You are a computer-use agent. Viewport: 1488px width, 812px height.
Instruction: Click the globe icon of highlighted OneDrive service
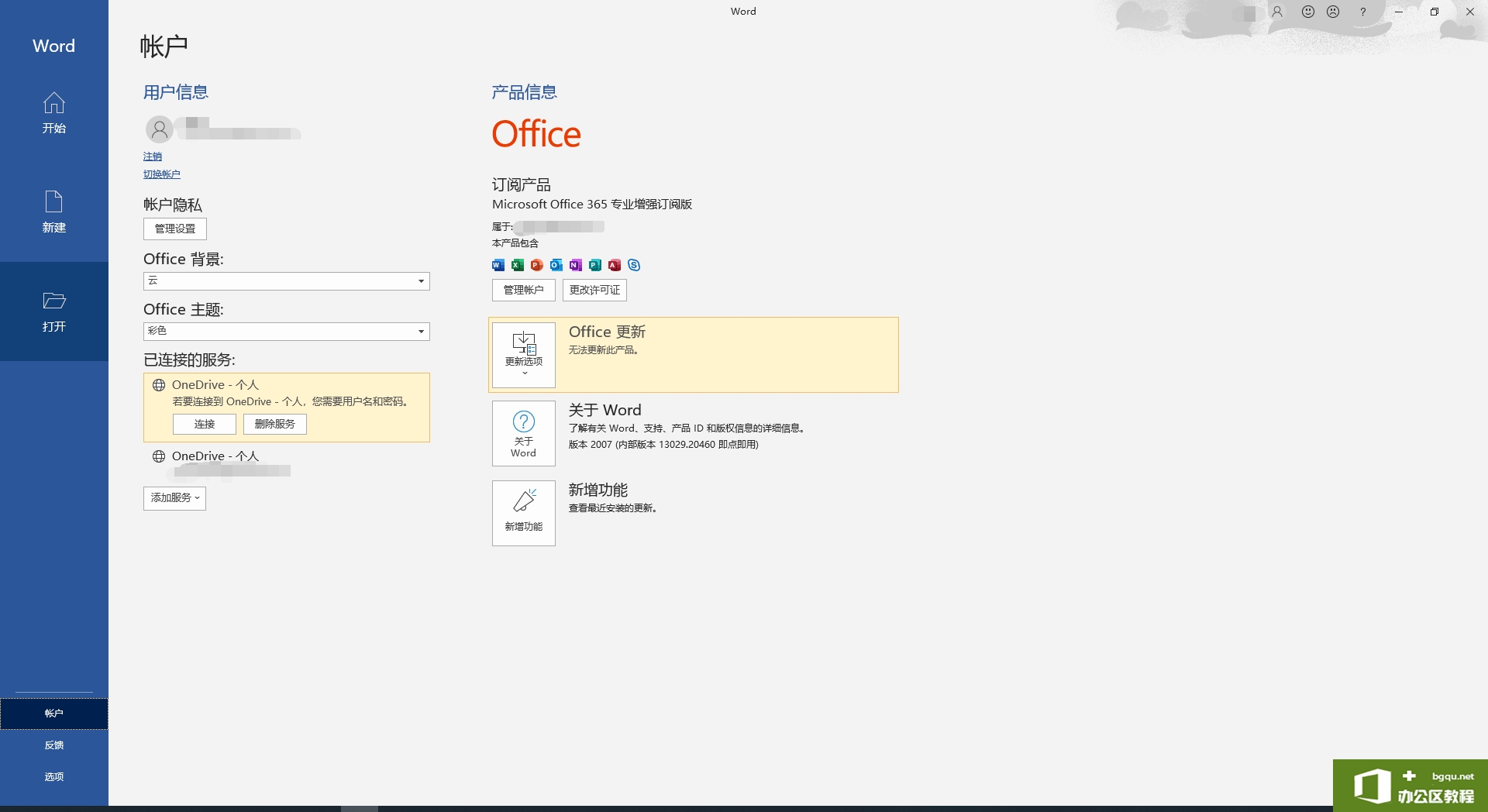tap(159, 385)
